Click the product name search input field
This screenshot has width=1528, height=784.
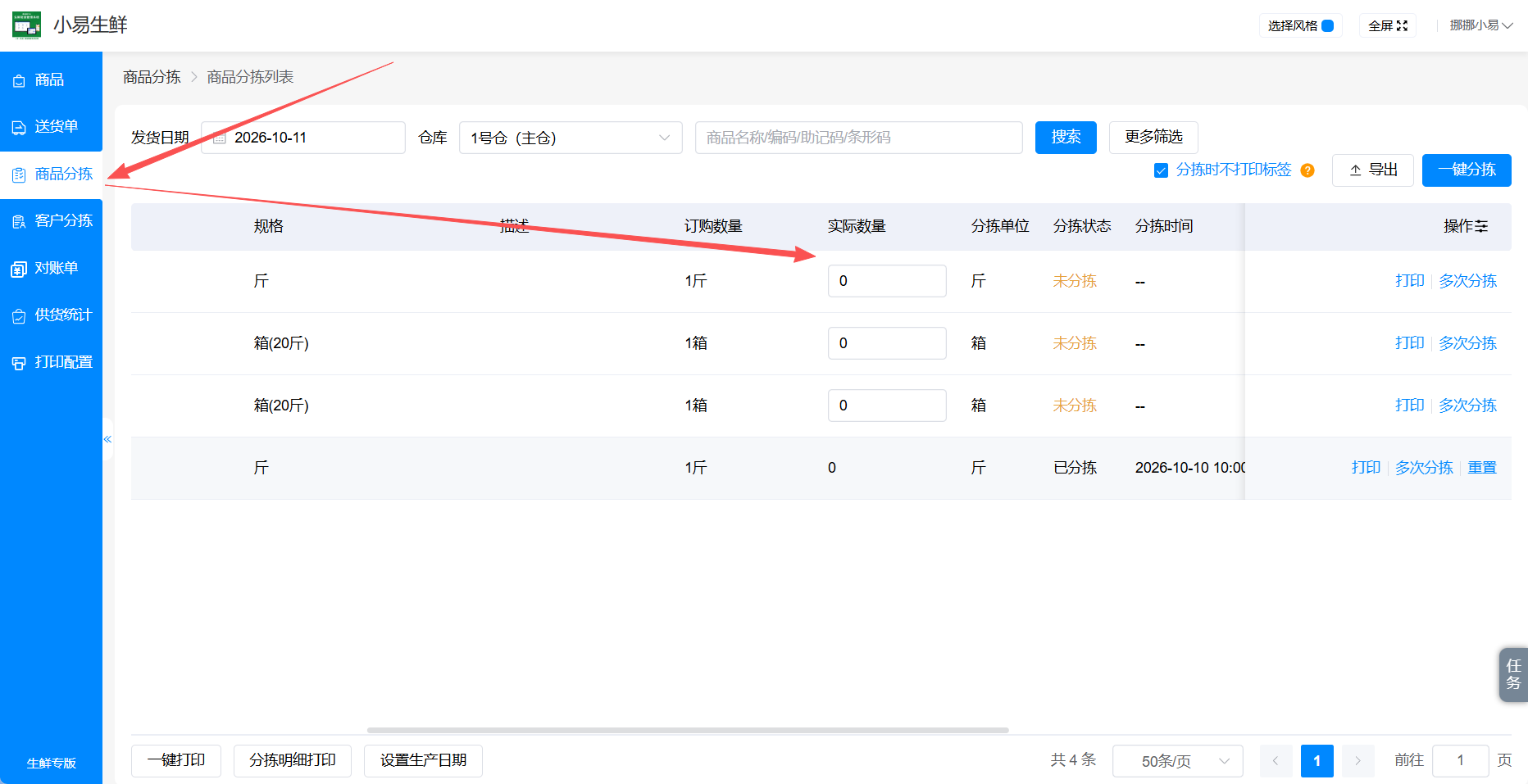pos(858,138)
